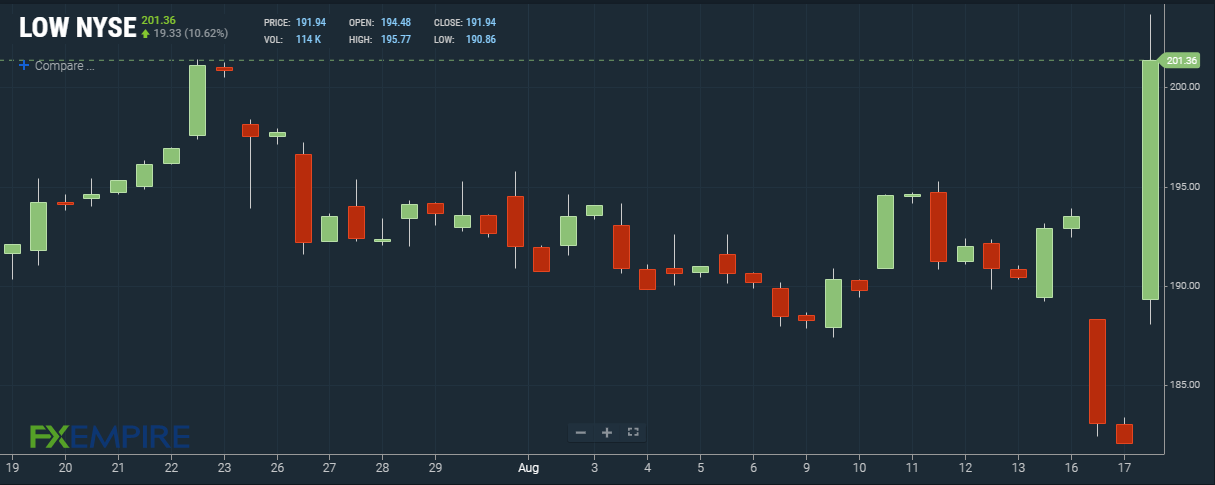
Task: Select the 10 date axis label
Action: (x=859, y=467)
